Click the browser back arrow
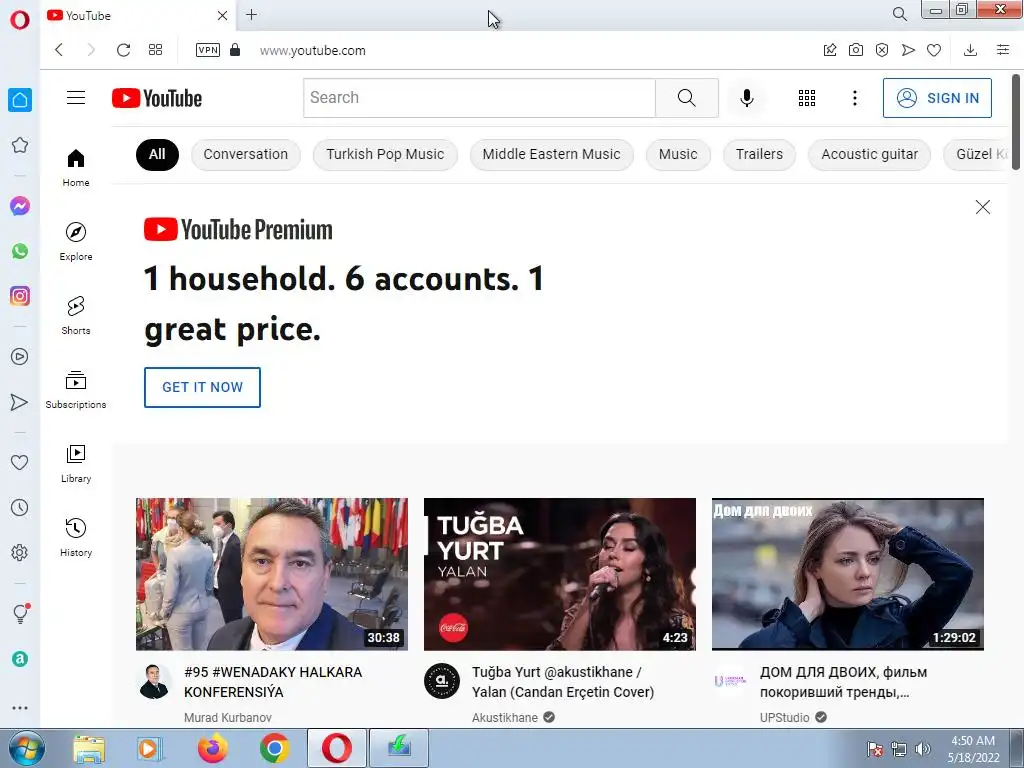 point(59,50)
